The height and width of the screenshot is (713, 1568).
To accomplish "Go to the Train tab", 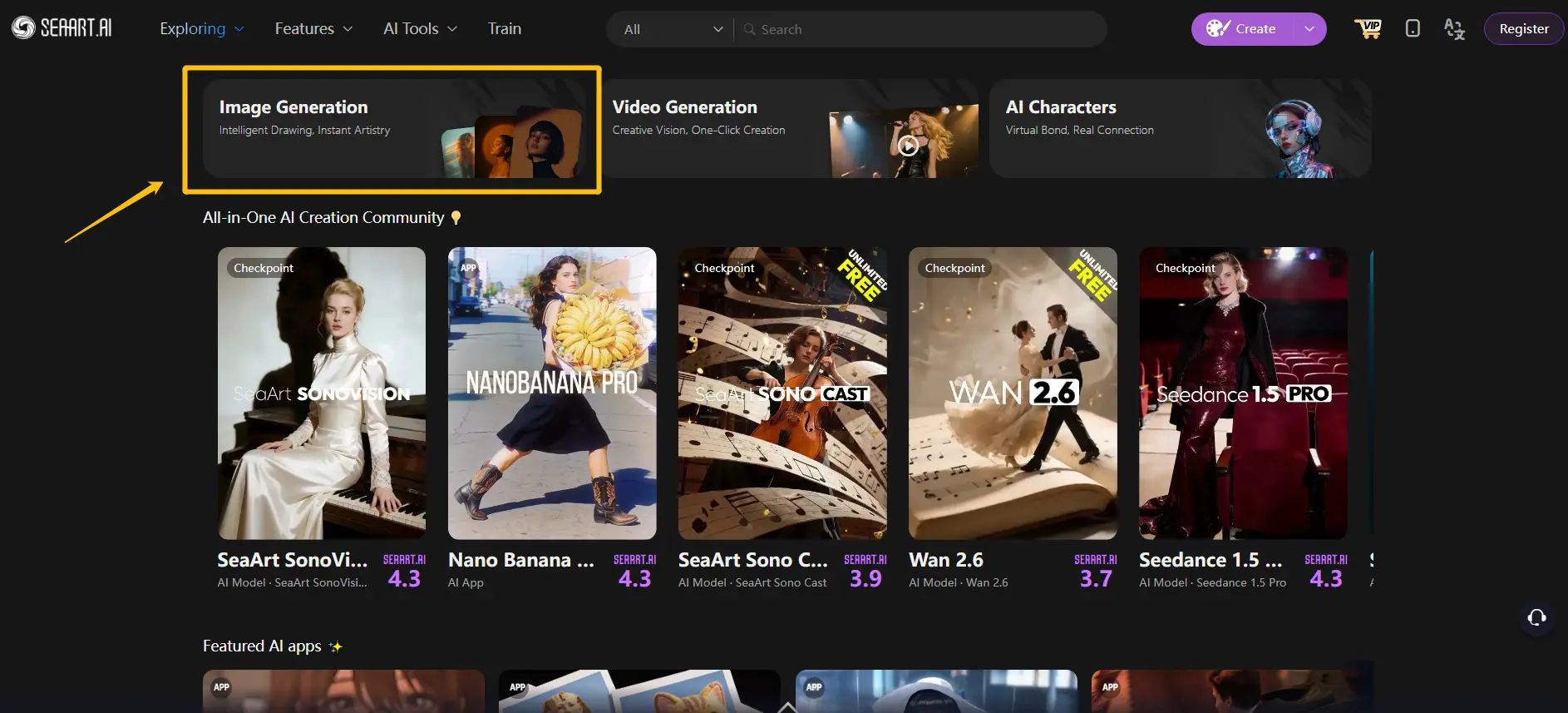I will pos(505,28).
